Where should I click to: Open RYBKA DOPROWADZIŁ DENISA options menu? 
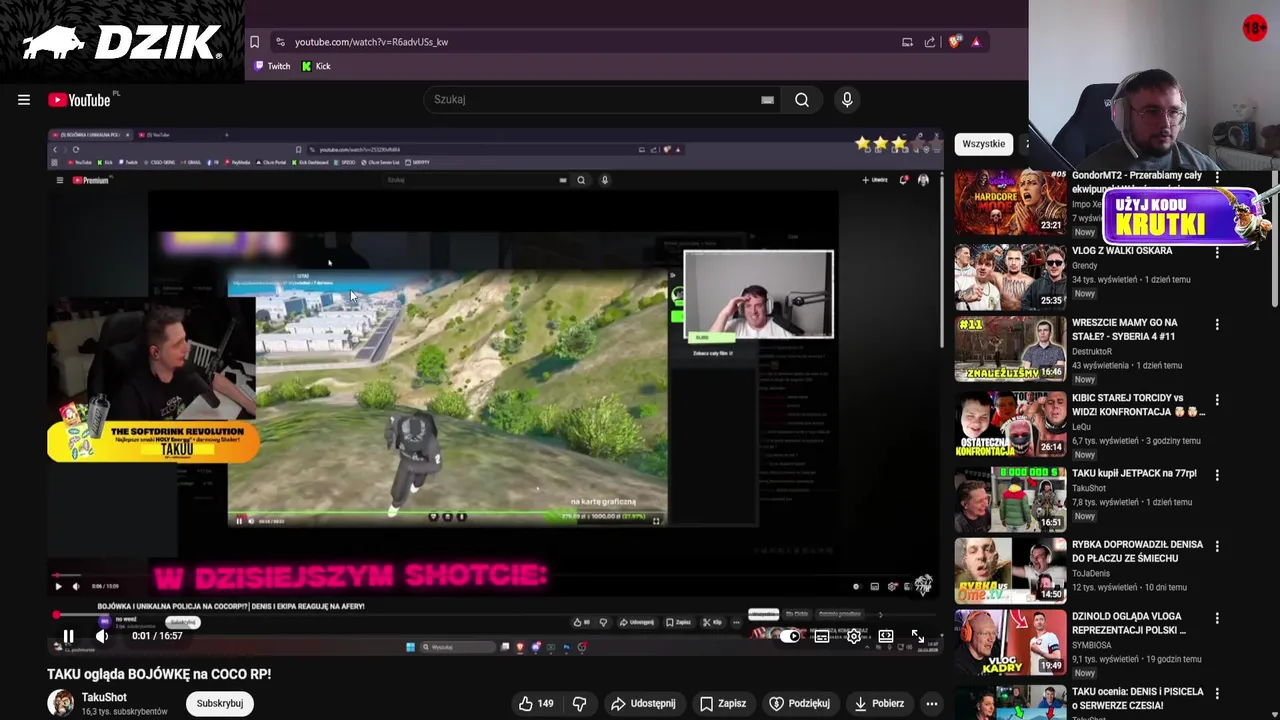pyautogui.click(x=1217, y=547)
